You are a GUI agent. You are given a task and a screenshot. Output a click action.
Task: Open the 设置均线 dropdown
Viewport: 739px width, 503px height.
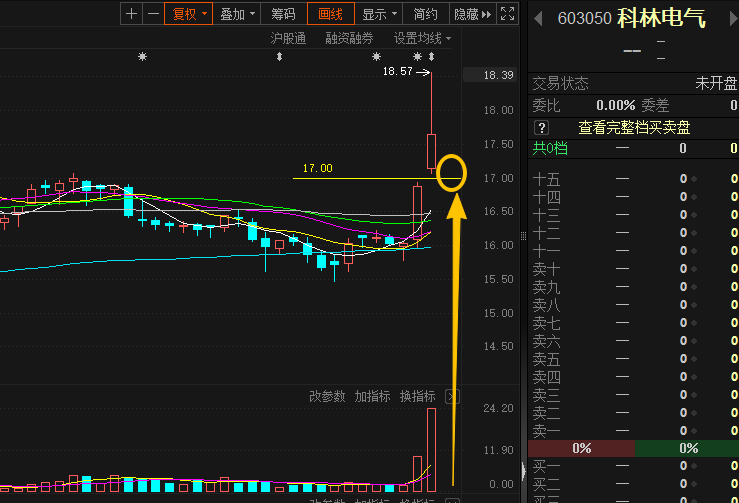pos(422,38)
